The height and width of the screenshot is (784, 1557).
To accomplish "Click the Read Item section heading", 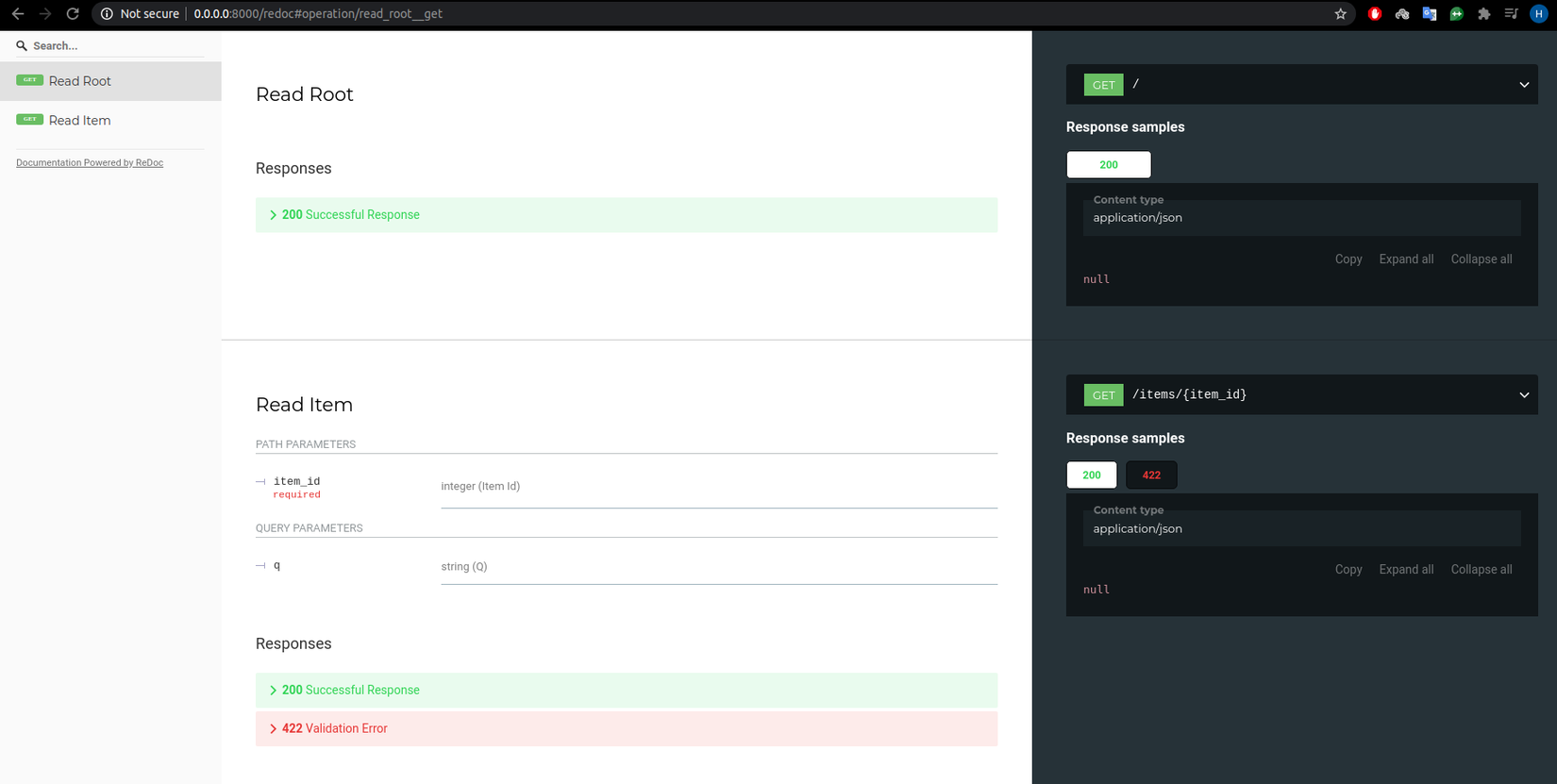I will point(305,405).
